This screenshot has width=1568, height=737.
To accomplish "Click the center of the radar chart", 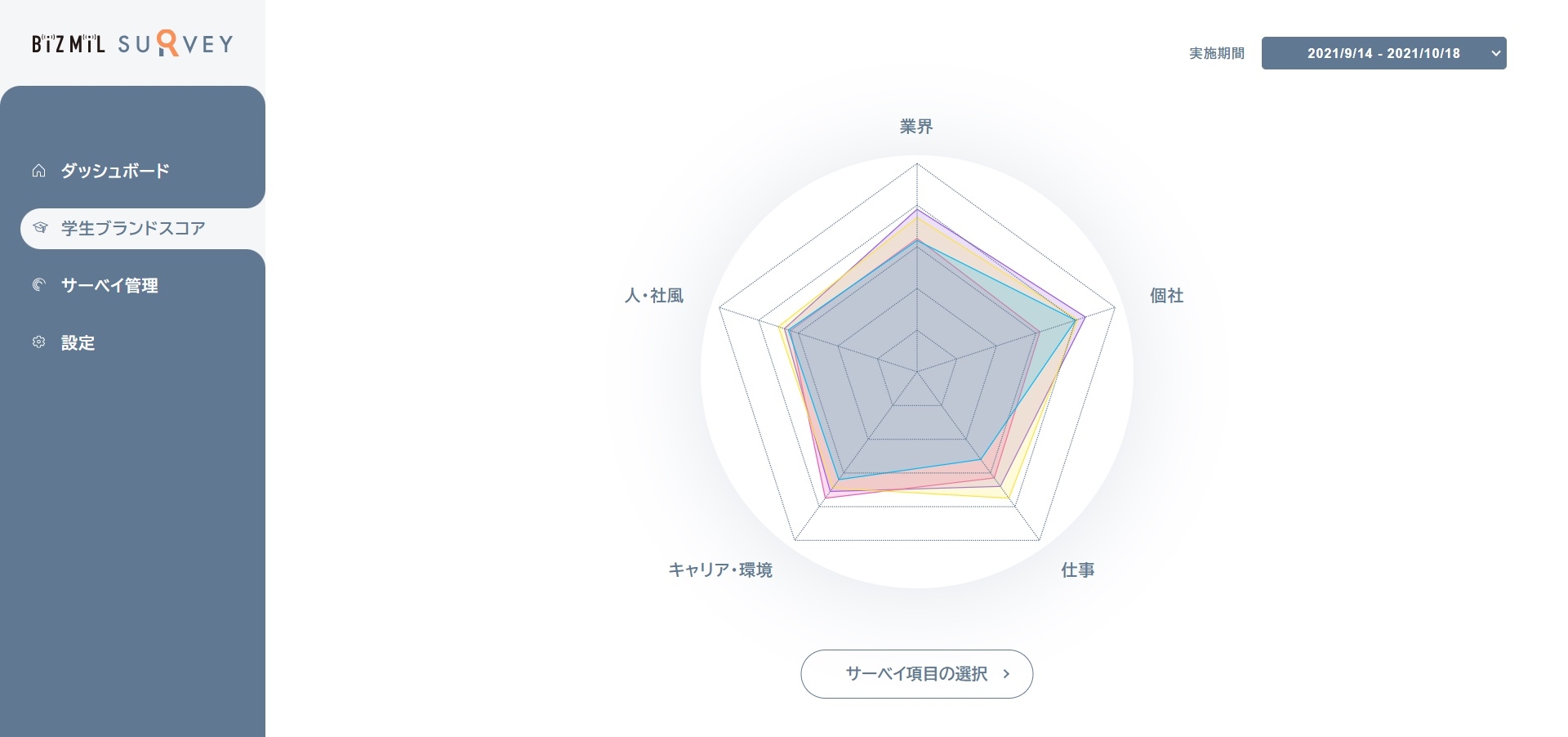I will 917,372.
